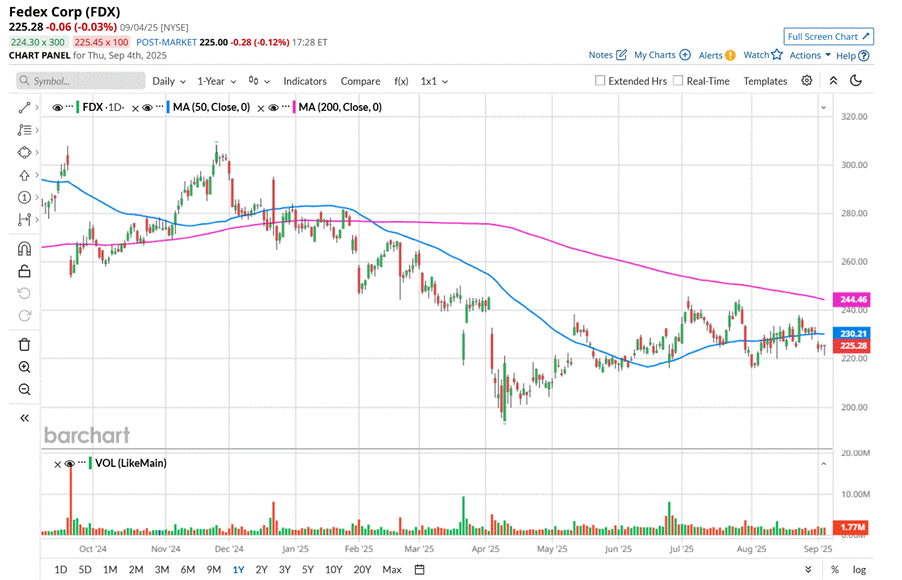Open chart settings gear
The height and width of the screenshot is (580, 902).
tap(807, 81)
